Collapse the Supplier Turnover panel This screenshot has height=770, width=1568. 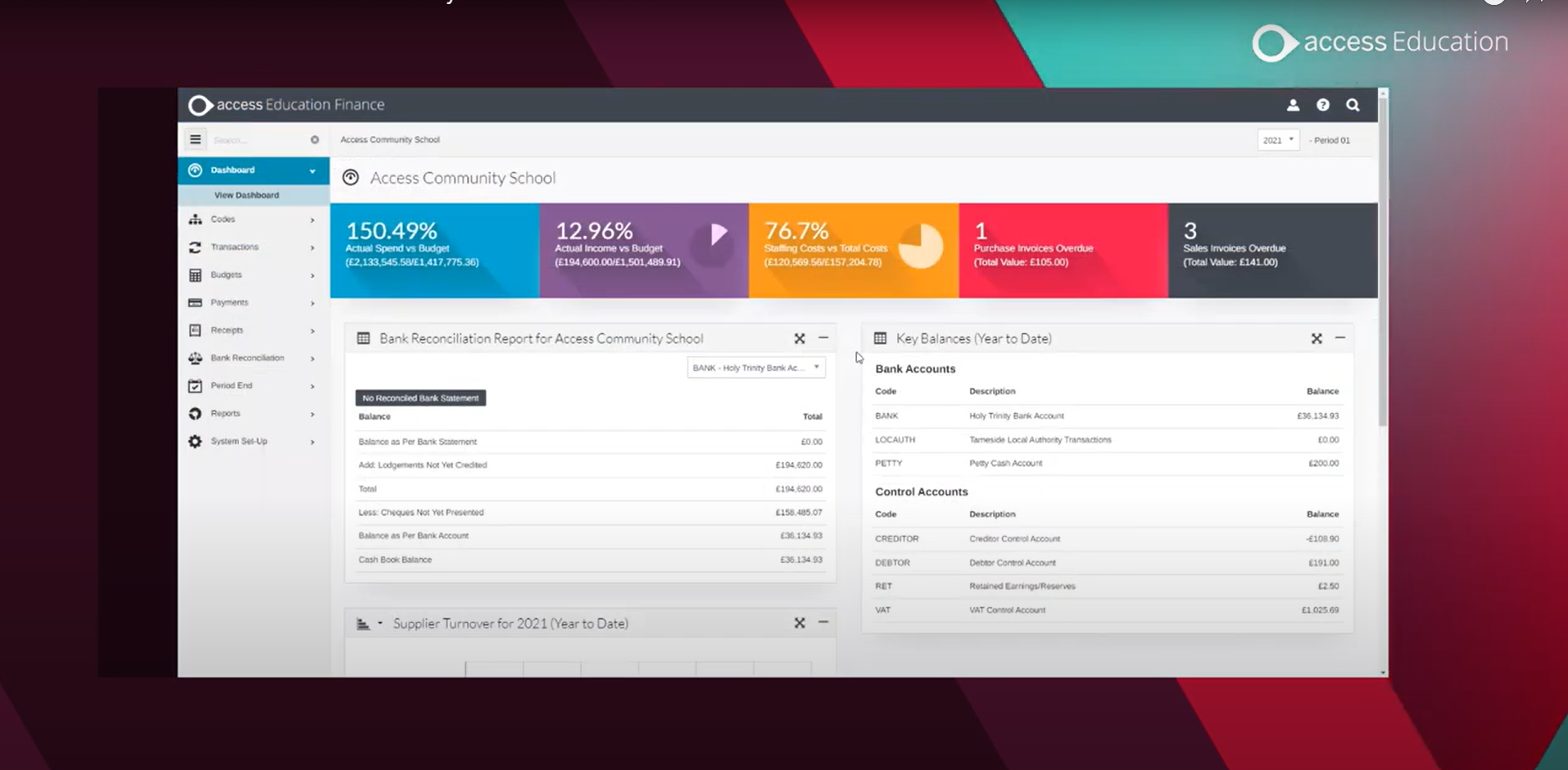coord(823,623)
